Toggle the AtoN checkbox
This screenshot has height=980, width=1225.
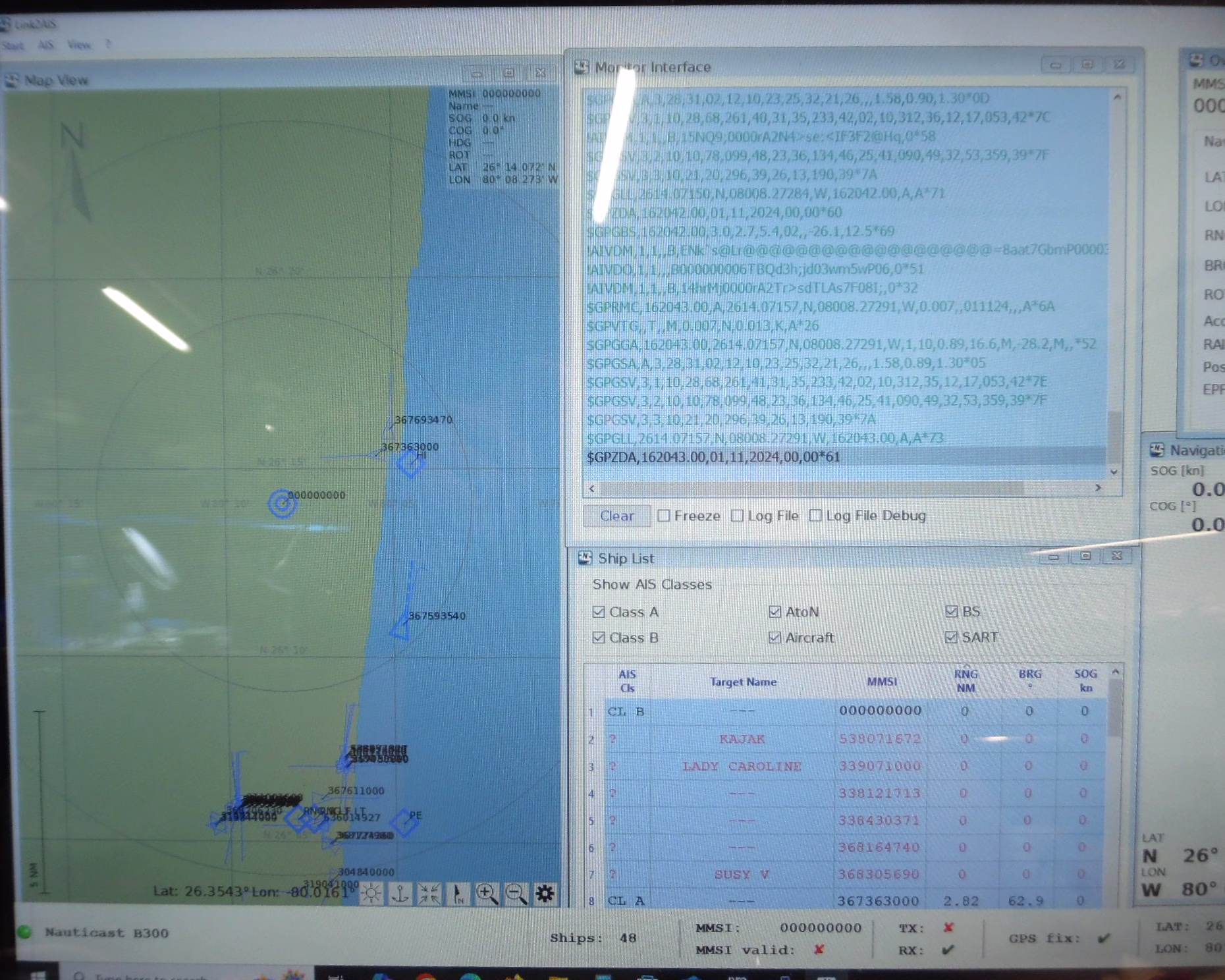775,612
